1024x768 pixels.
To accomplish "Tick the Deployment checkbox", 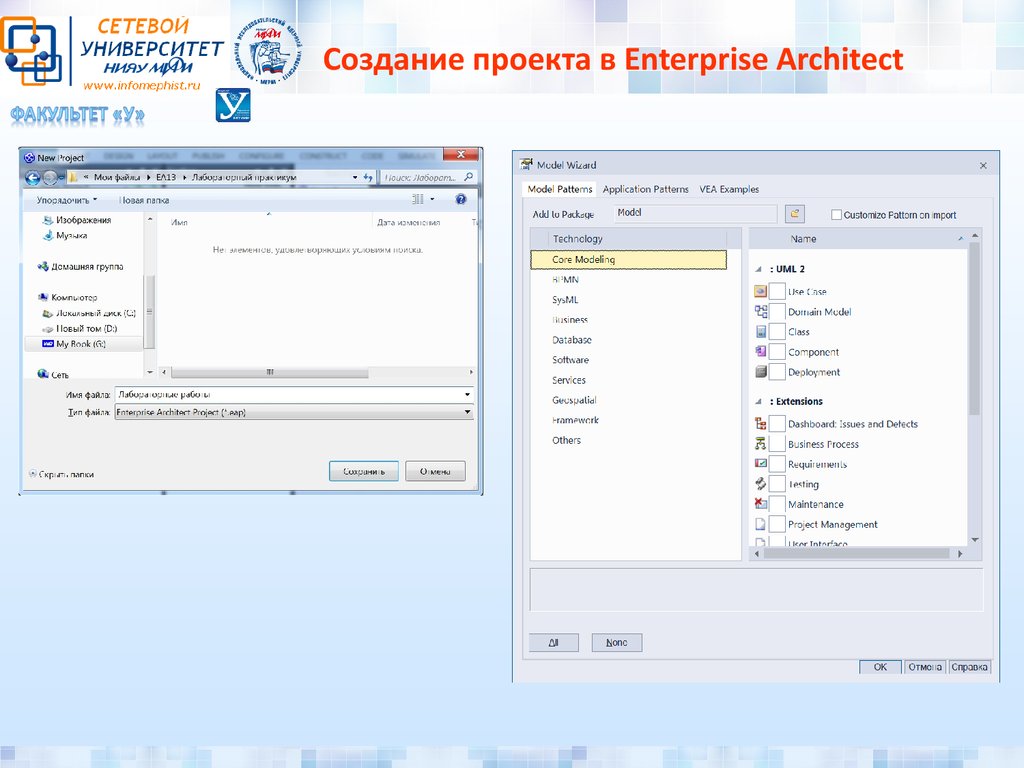I will pos(777,372).
